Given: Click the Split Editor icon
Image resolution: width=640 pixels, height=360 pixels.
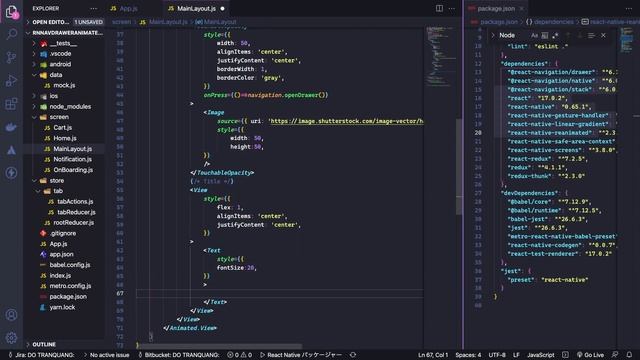Looking at the screenshot, I should pos(439,8).
